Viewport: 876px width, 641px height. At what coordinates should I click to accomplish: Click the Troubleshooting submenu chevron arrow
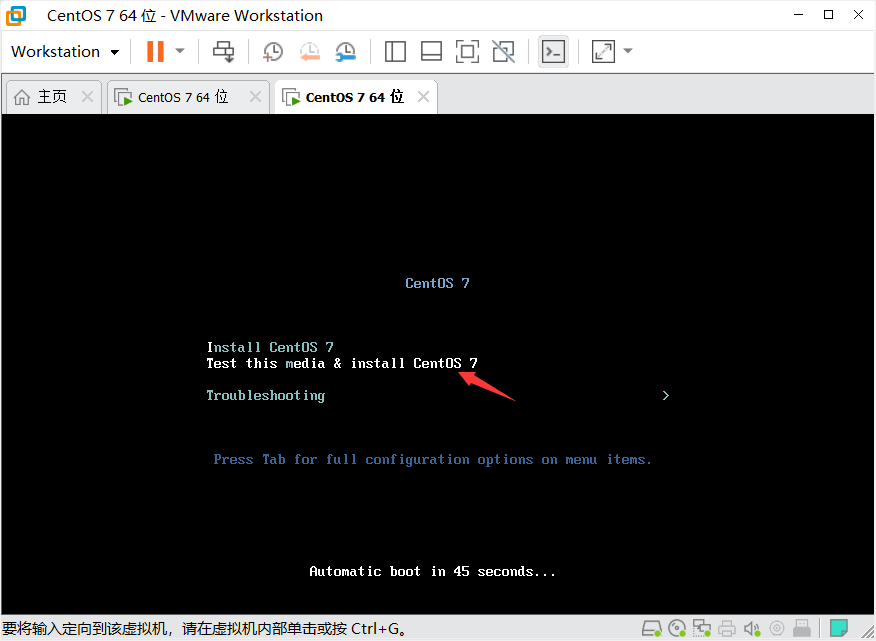pos(665,396)
